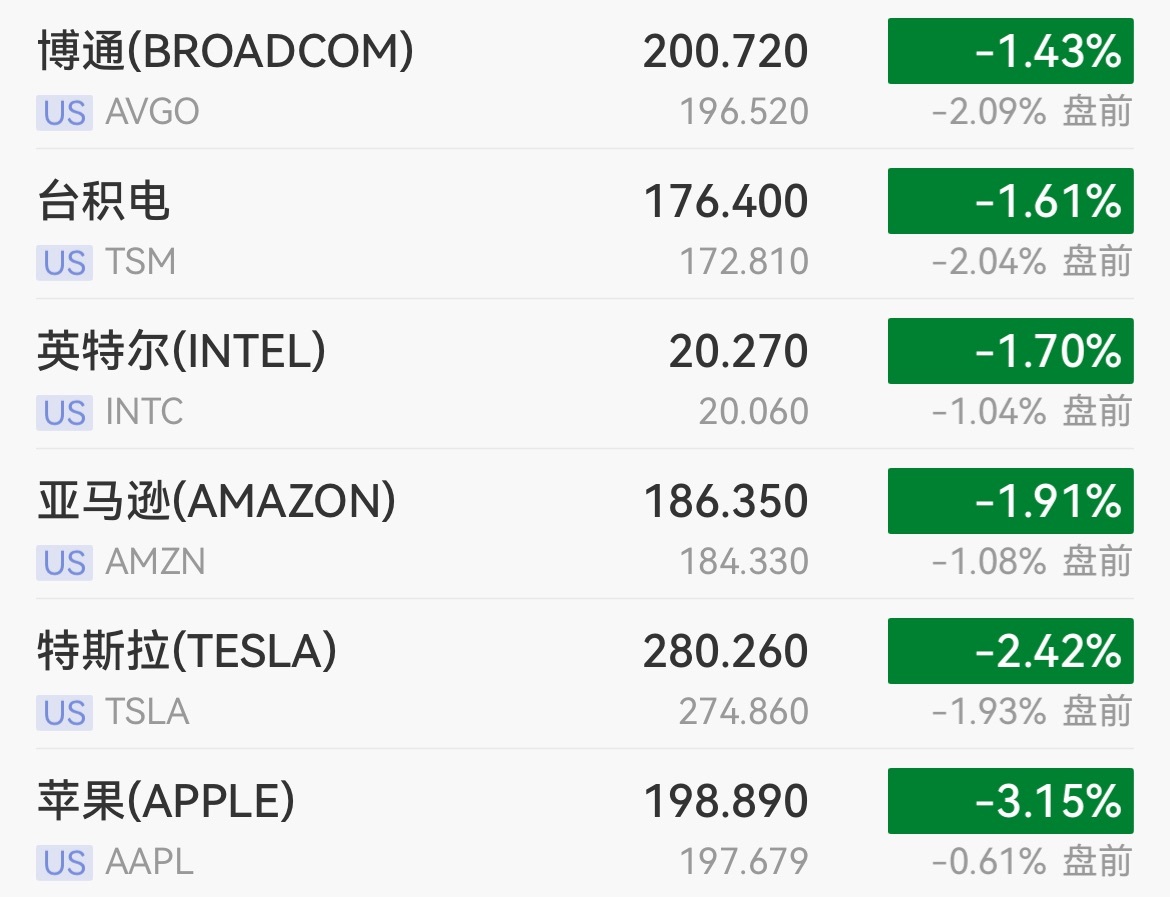Image resolution: width=1170 pixels, height=897 pixels.
Task: Tap Amazon's green -1.91% change badge
Action: [x=1010, y=501]
